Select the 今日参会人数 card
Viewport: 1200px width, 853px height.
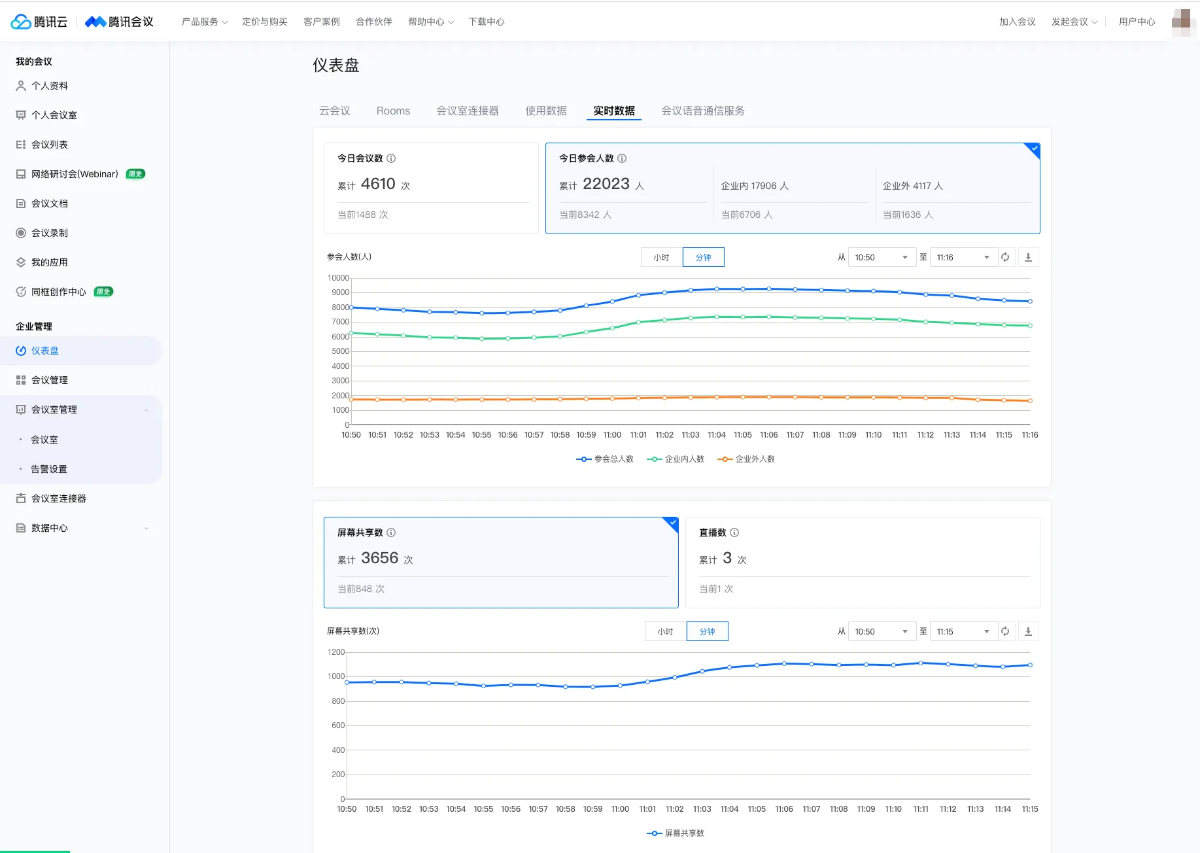[x=793, y=188]
